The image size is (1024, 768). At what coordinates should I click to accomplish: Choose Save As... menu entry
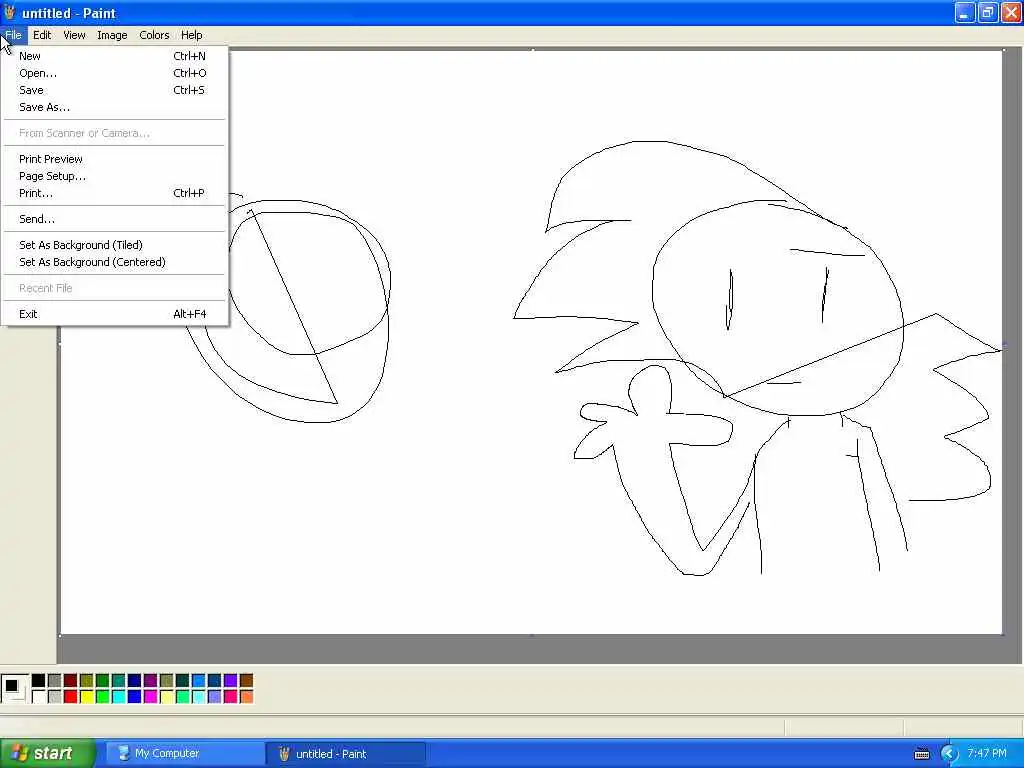coord(114,107)
